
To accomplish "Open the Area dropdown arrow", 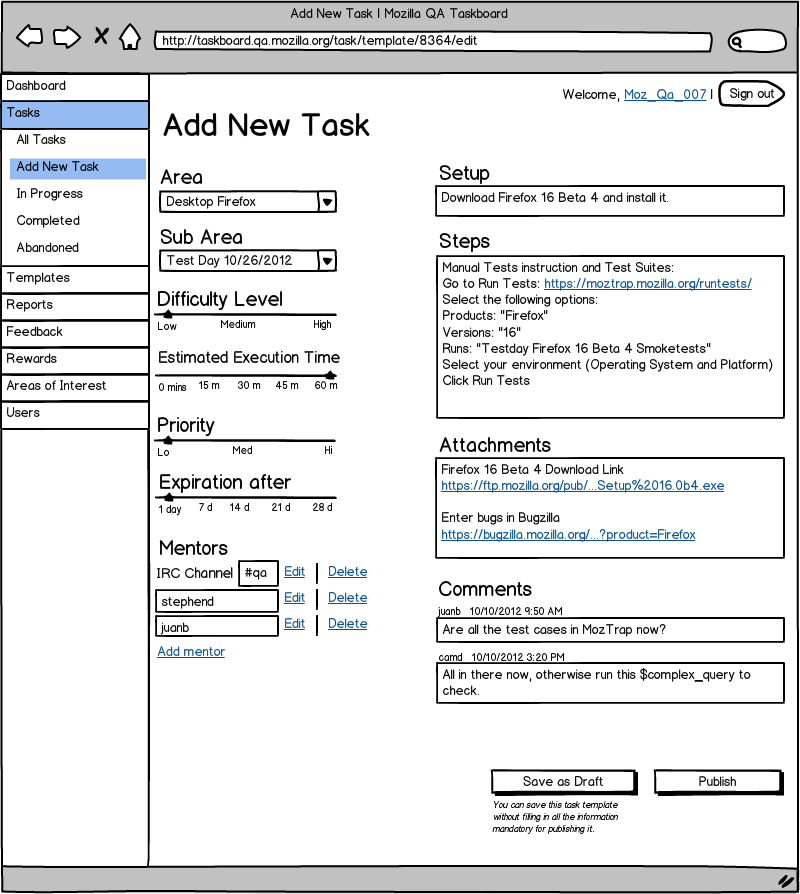I will [x=327, y=202].
